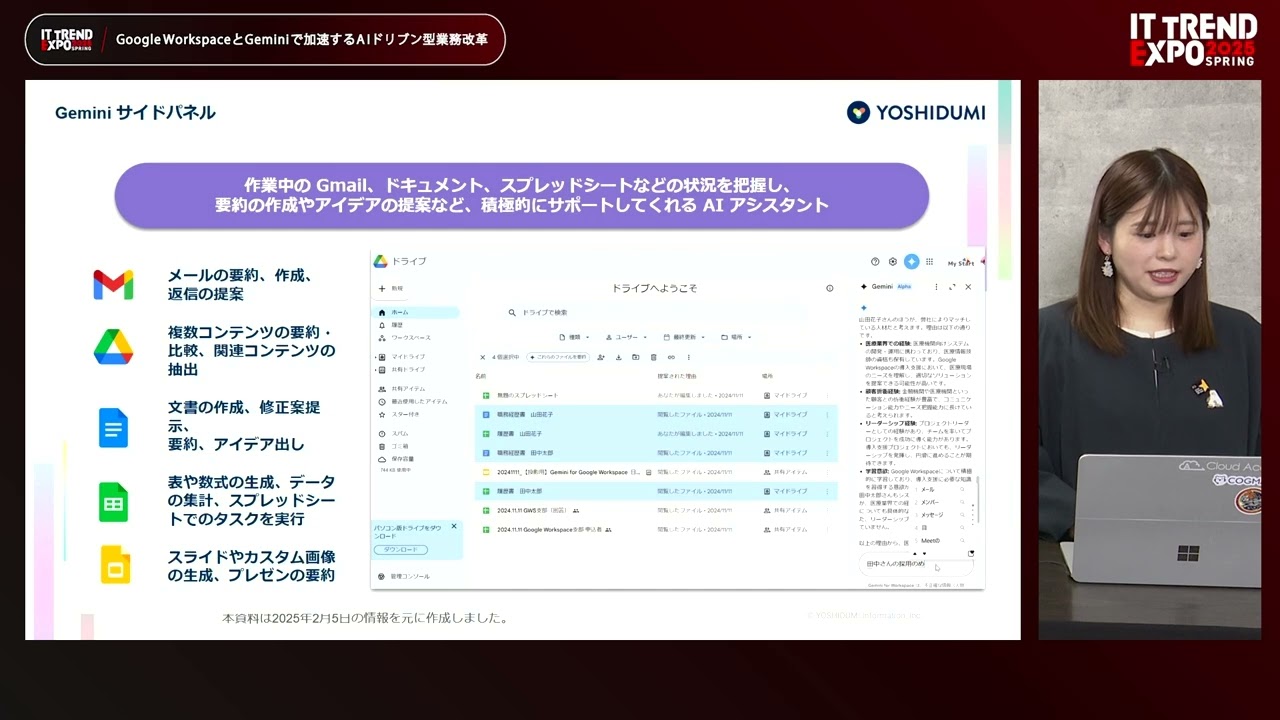Open row menu for 職務経歴書 山田花子
Screen dimensions: 1280x720
click(x=827, y=414)
